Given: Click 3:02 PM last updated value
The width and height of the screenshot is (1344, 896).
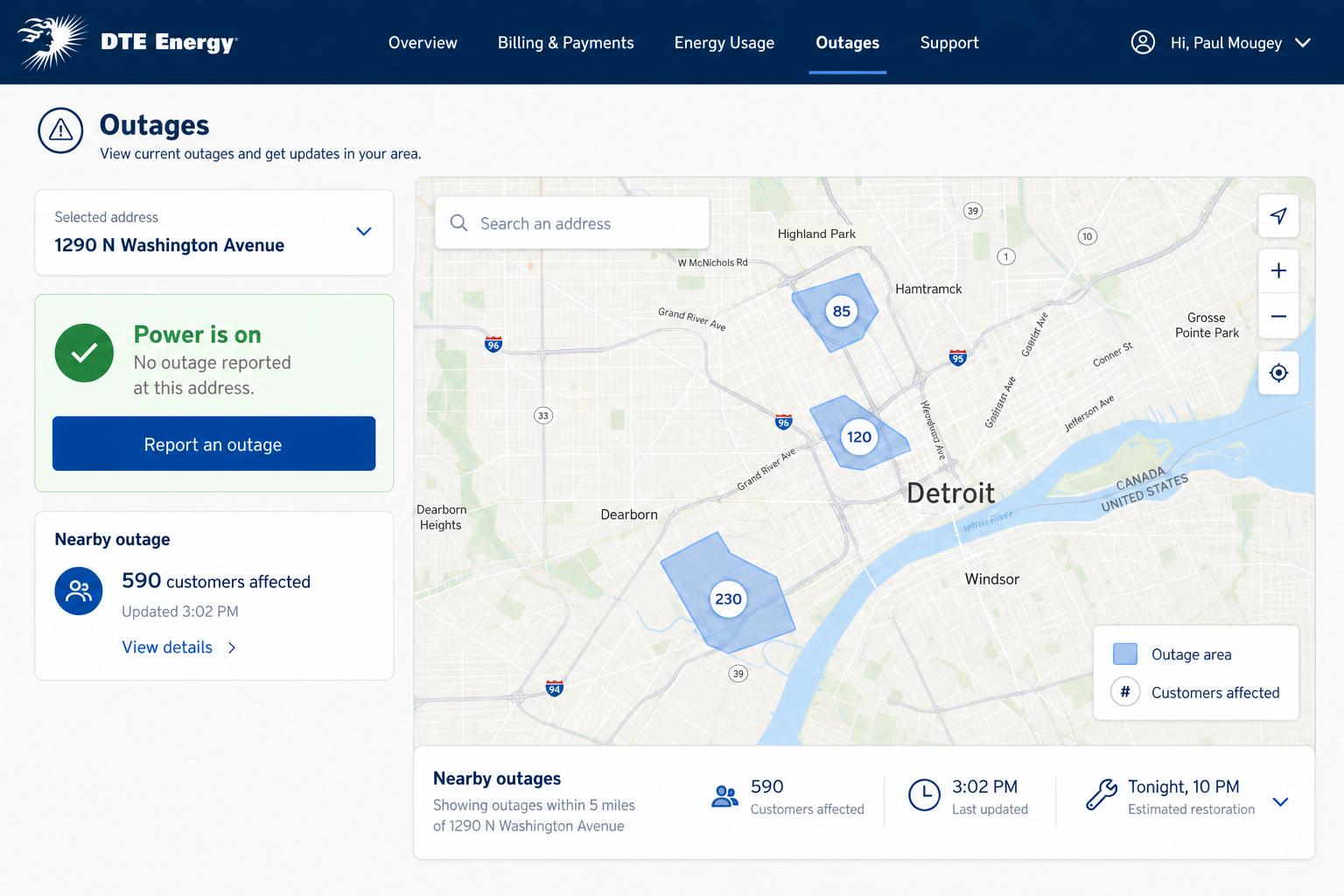Looking at the screenshot, I should 984,787.
